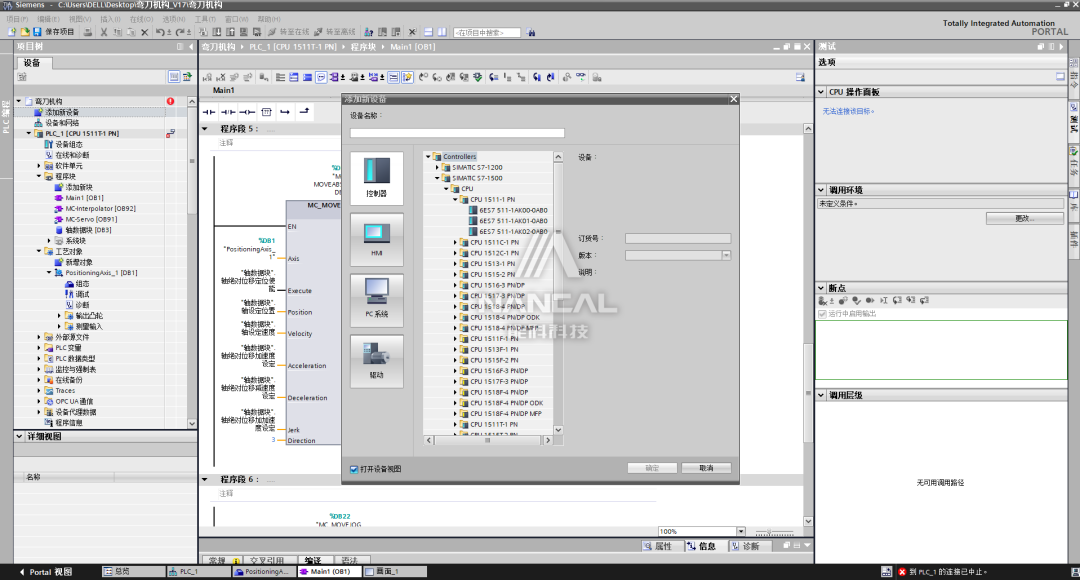1080x580 pixels.
Task: Select the 控制器 controller category button
Action: click(376, 178)
